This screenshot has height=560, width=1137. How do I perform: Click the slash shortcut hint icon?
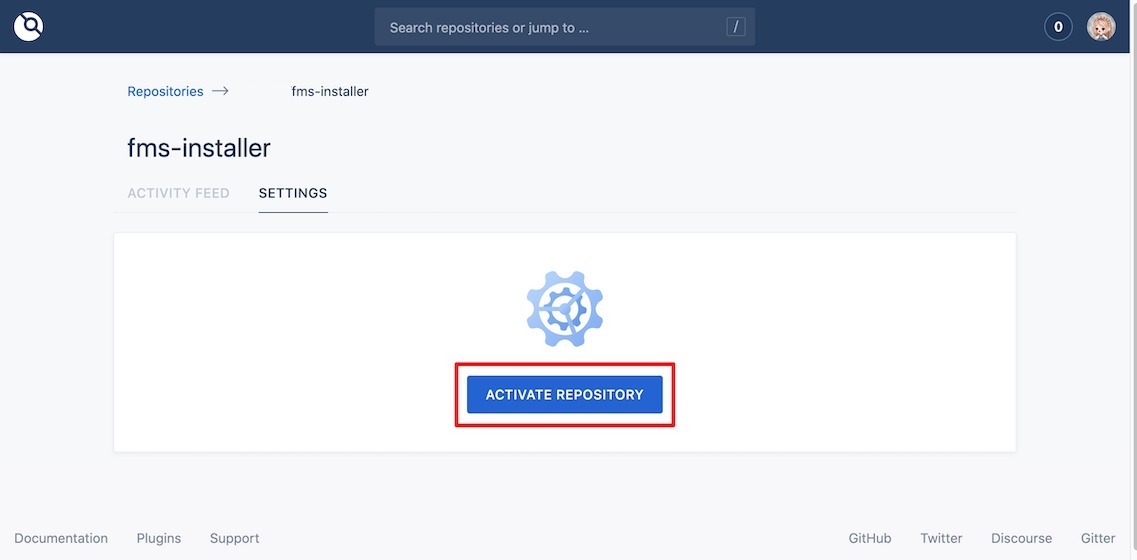click(736, 27)
